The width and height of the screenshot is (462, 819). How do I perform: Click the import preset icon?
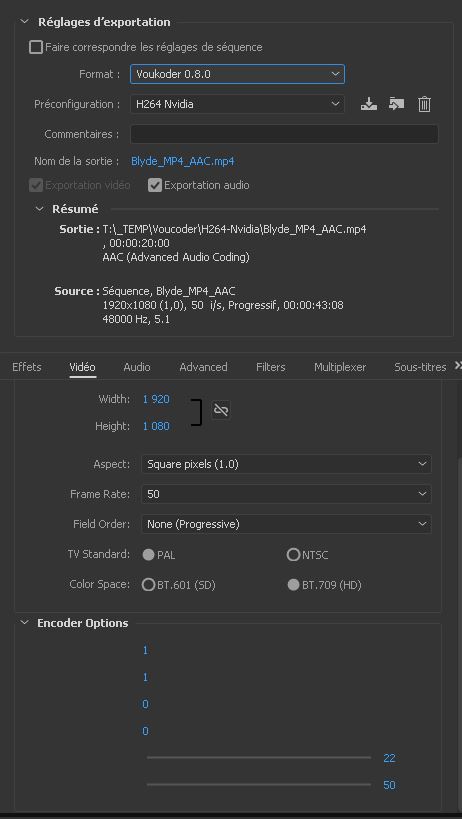(x=397, y=104)
